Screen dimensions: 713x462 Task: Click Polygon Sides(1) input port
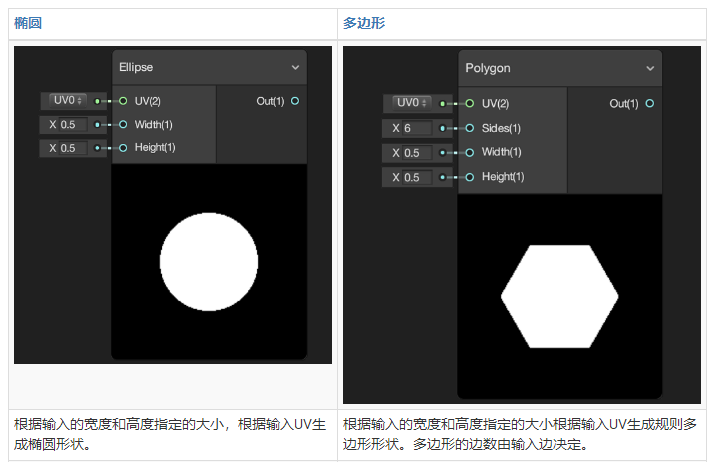click(470, 128)
